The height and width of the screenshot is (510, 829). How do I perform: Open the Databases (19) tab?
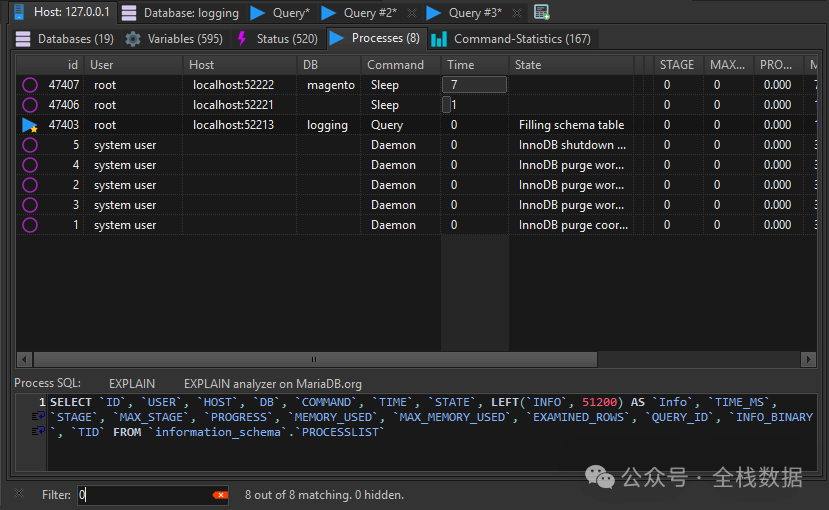click(x=64, y=39)
